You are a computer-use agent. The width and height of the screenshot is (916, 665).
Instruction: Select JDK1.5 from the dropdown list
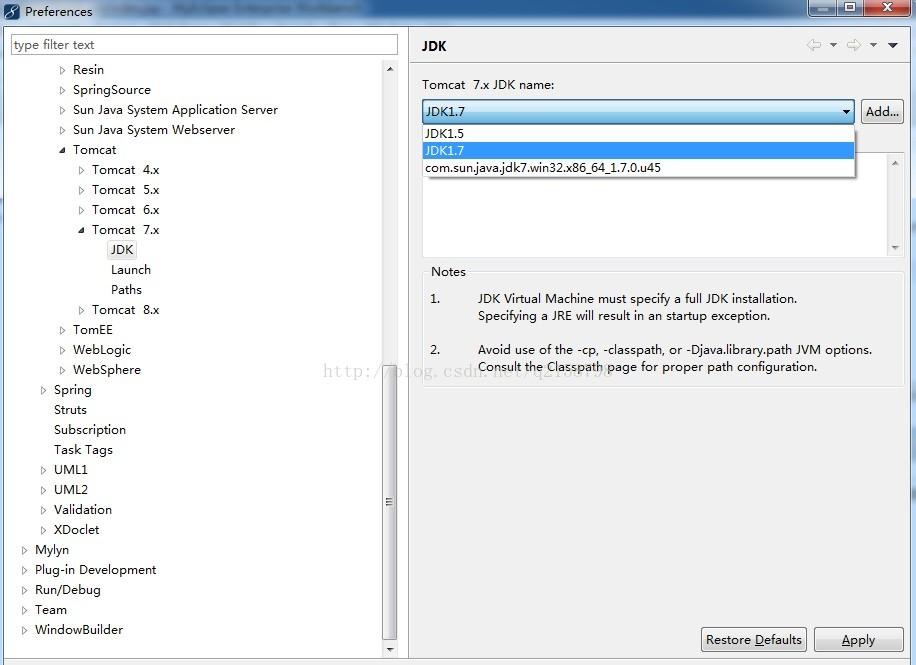point(638,134)
